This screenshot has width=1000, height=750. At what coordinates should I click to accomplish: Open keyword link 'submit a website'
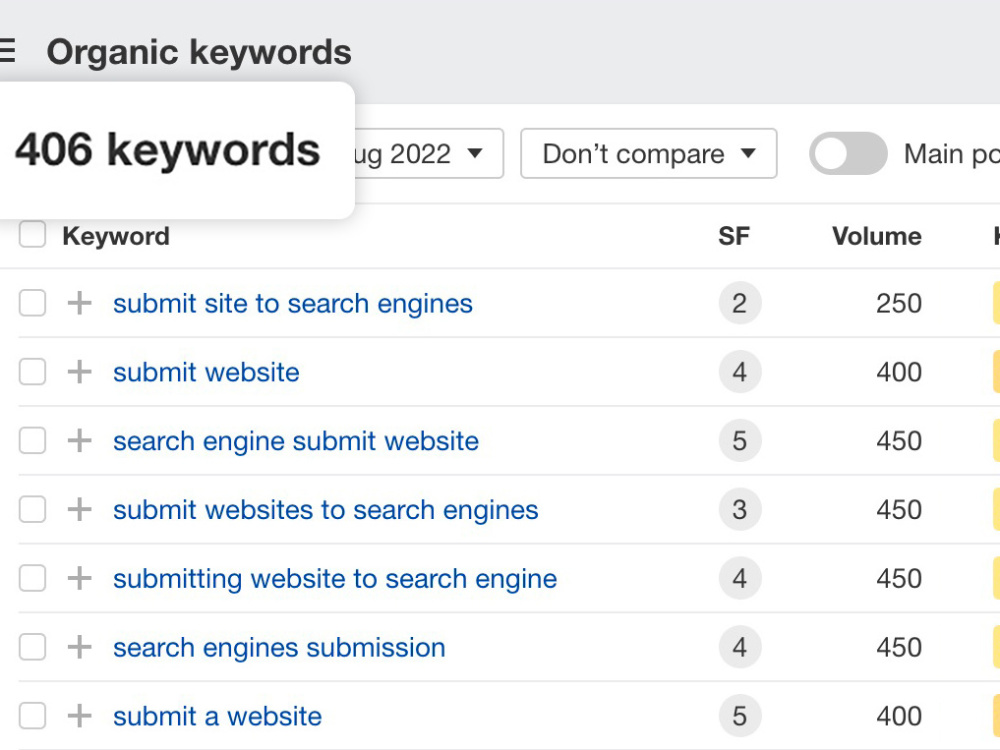tap(217, 717)
